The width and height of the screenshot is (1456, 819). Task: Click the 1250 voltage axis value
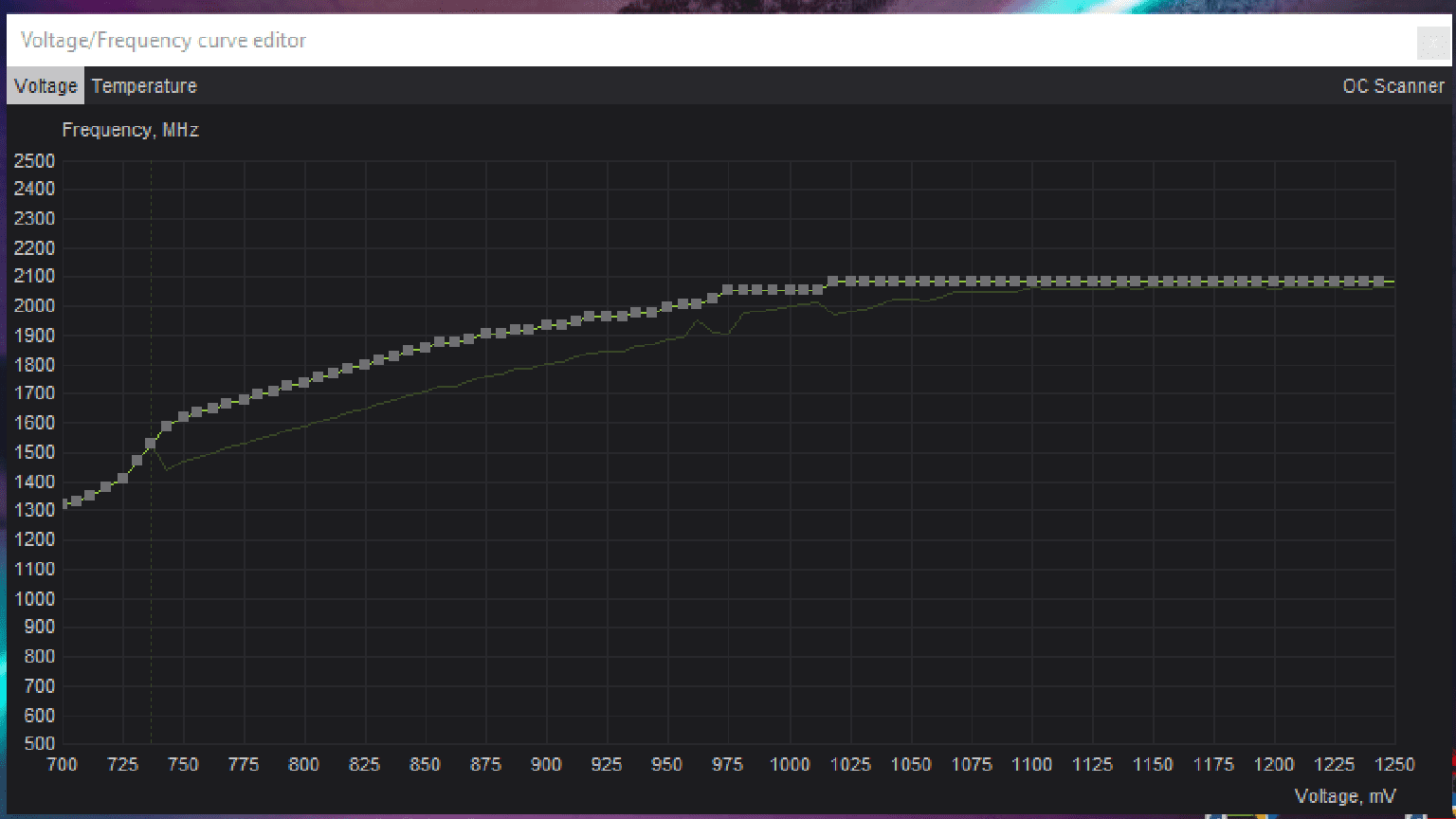(1394, 765)
